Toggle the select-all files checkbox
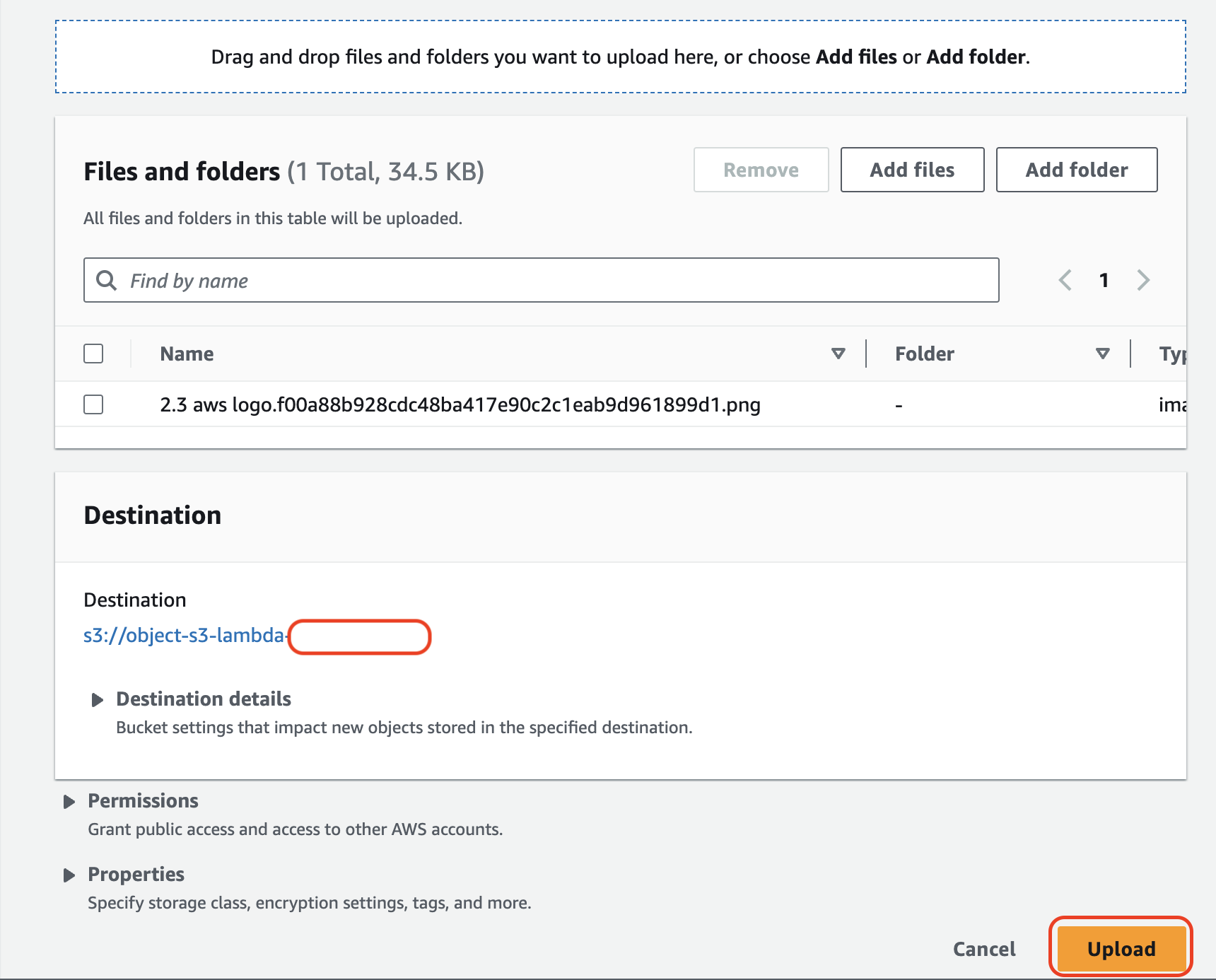 [x=93, y=354]
